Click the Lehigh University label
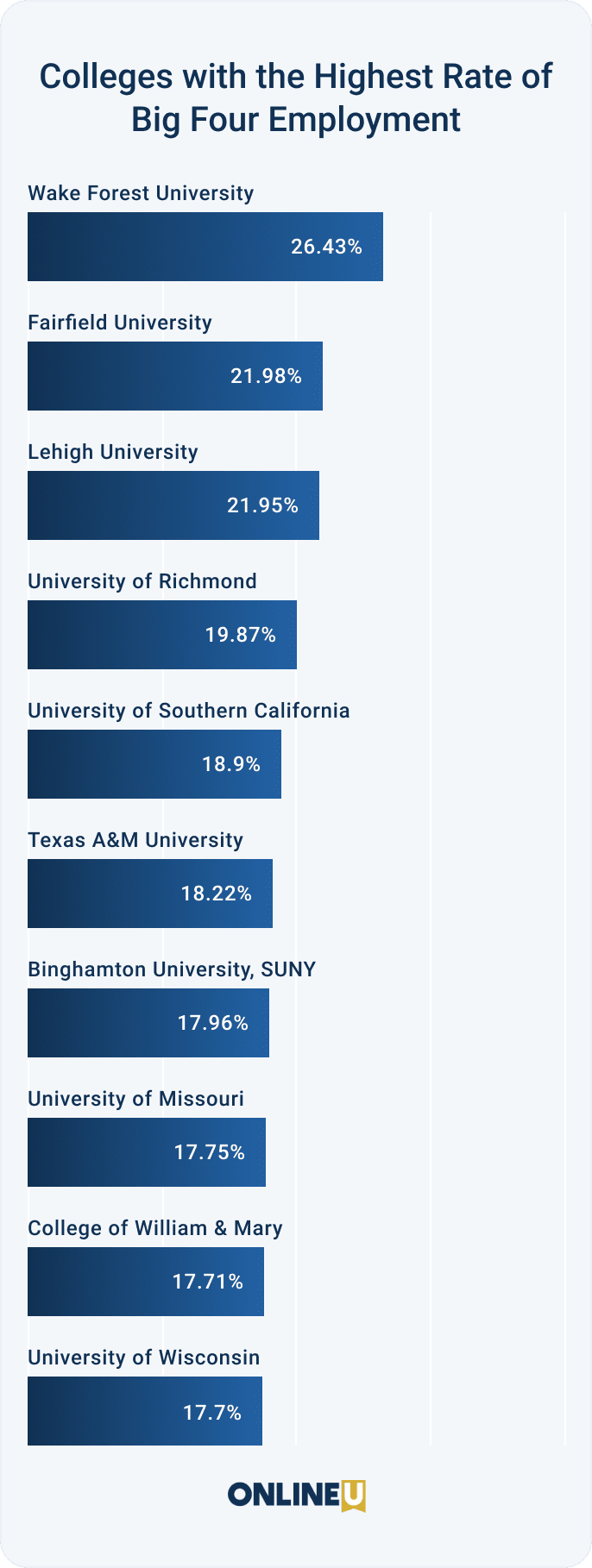592x1568 pixels. [113, 452]
